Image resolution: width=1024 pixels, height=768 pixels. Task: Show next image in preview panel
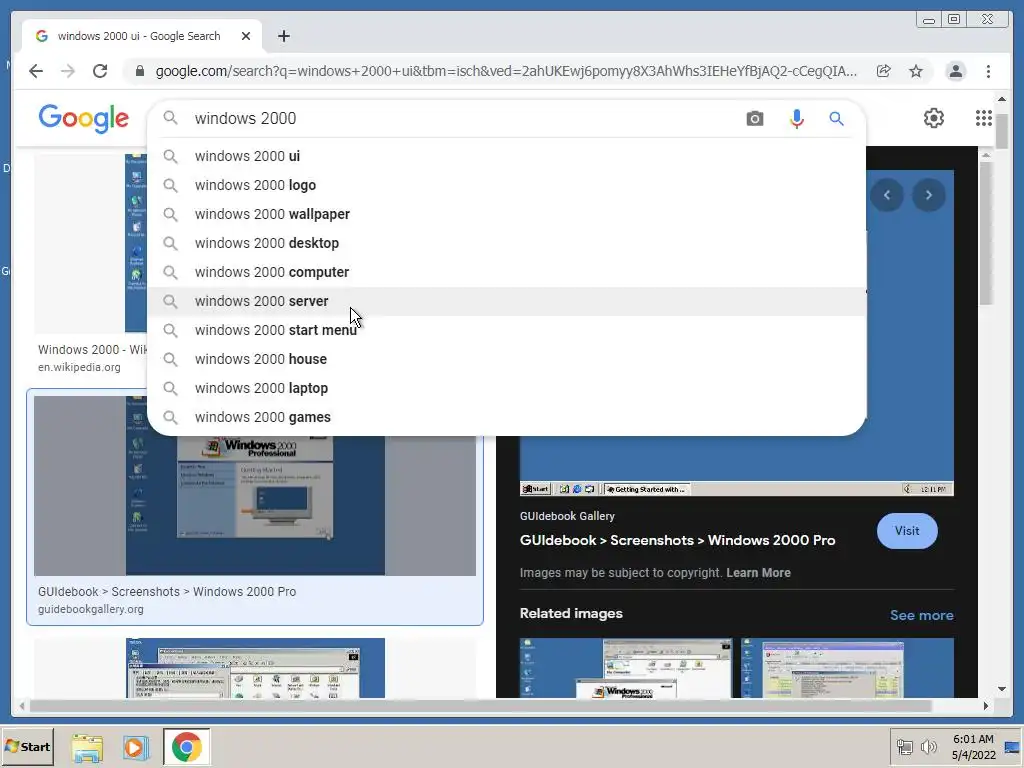(x=928, y=195)
